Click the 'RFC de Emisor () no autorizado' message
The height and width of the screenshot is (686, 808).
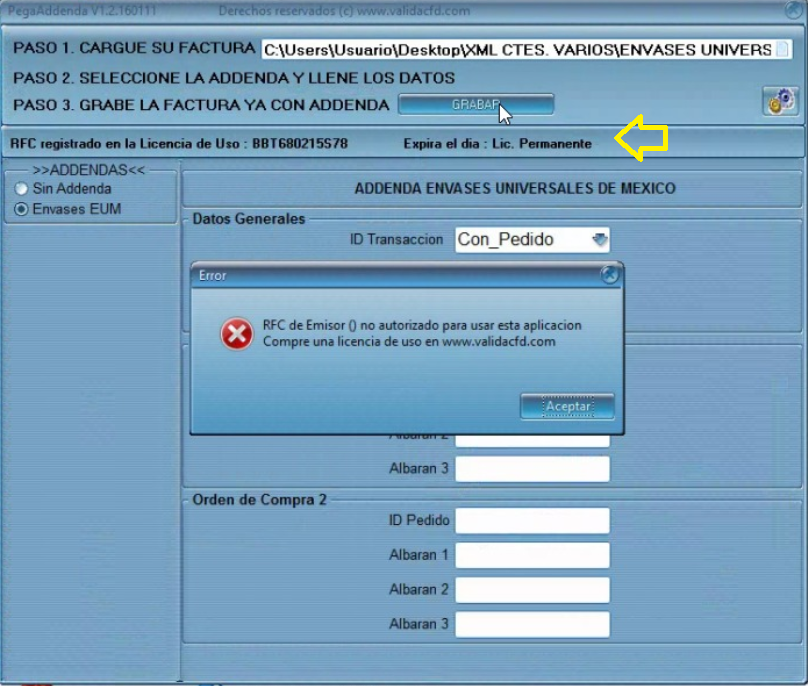click(x=422, y=325)
